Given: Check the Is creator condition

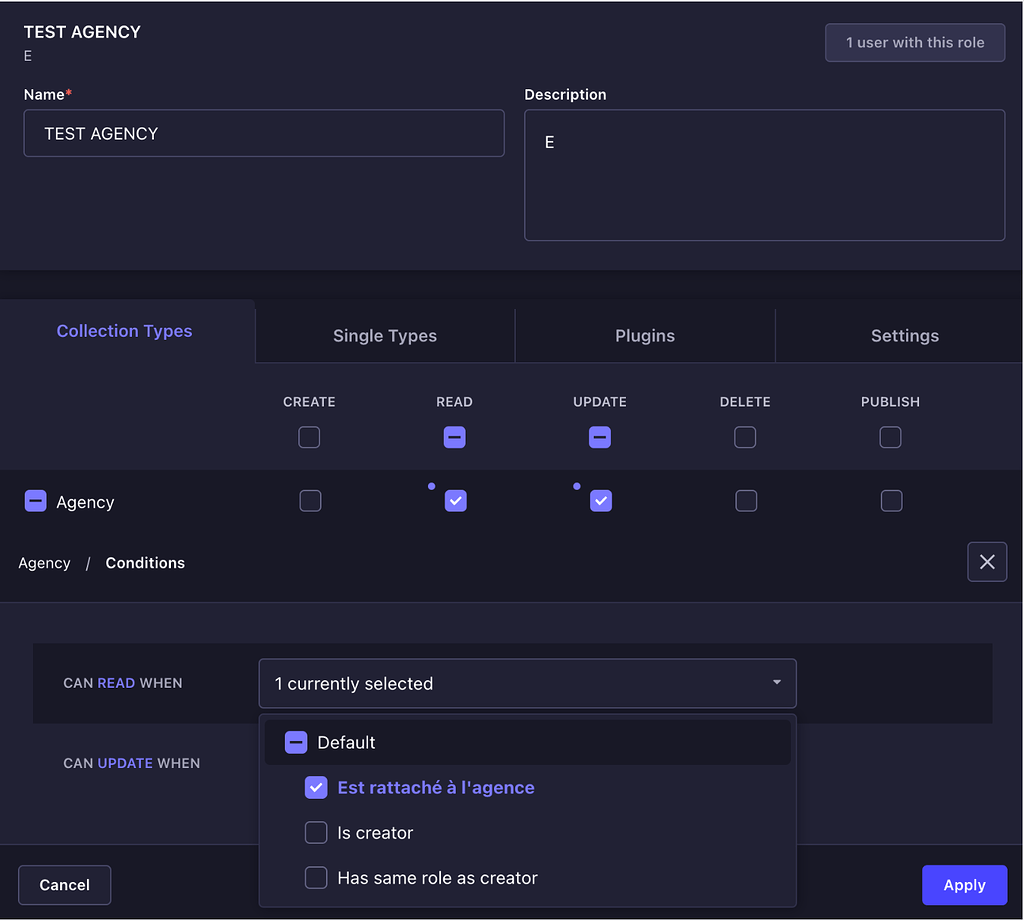Looking at the screenshot, I should click(x=316, y=832).
